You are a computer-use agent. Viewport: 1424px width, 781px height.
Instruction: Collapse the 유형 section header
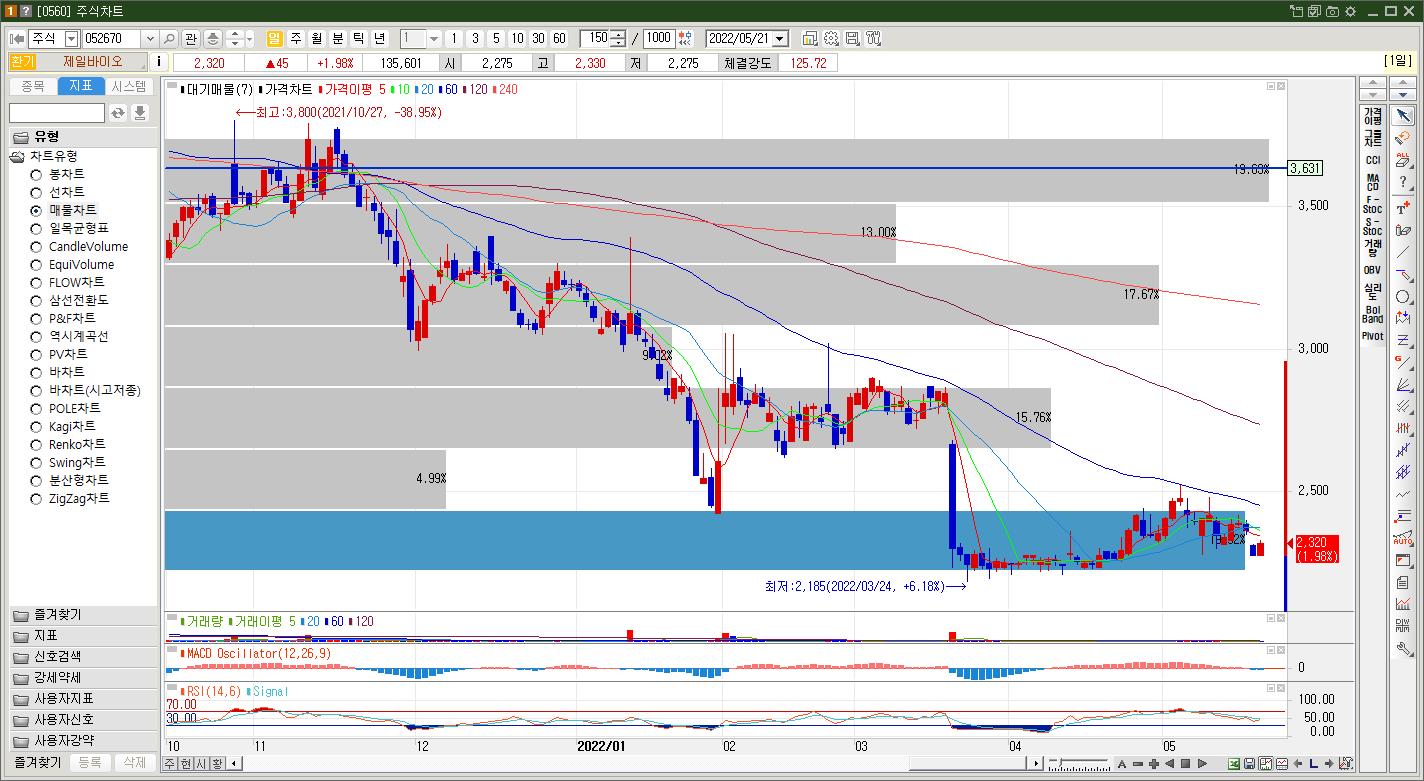point(83,137)
